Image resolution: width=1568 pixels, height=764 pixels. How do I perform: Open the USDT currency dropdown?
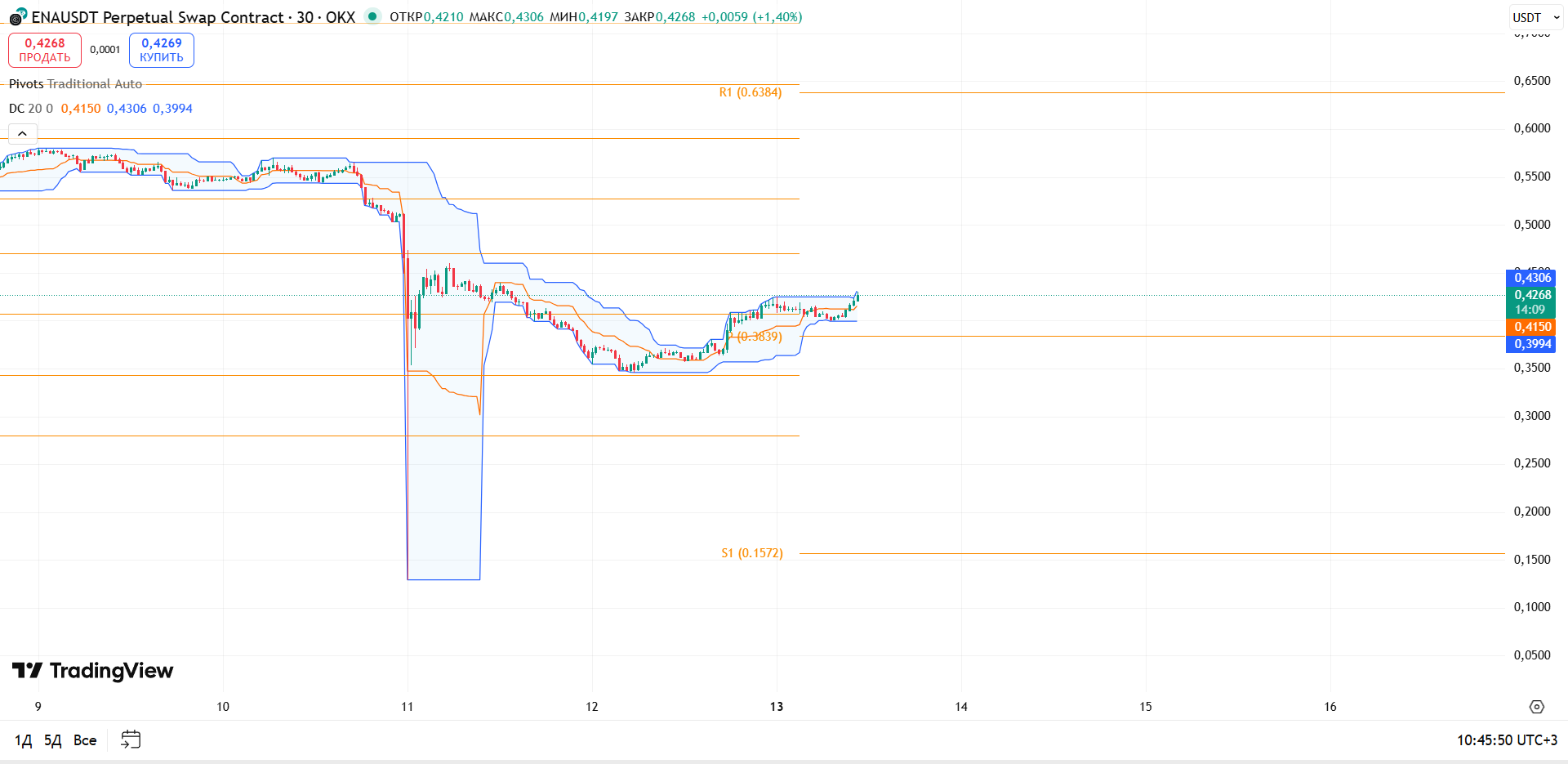(1536, 17)
